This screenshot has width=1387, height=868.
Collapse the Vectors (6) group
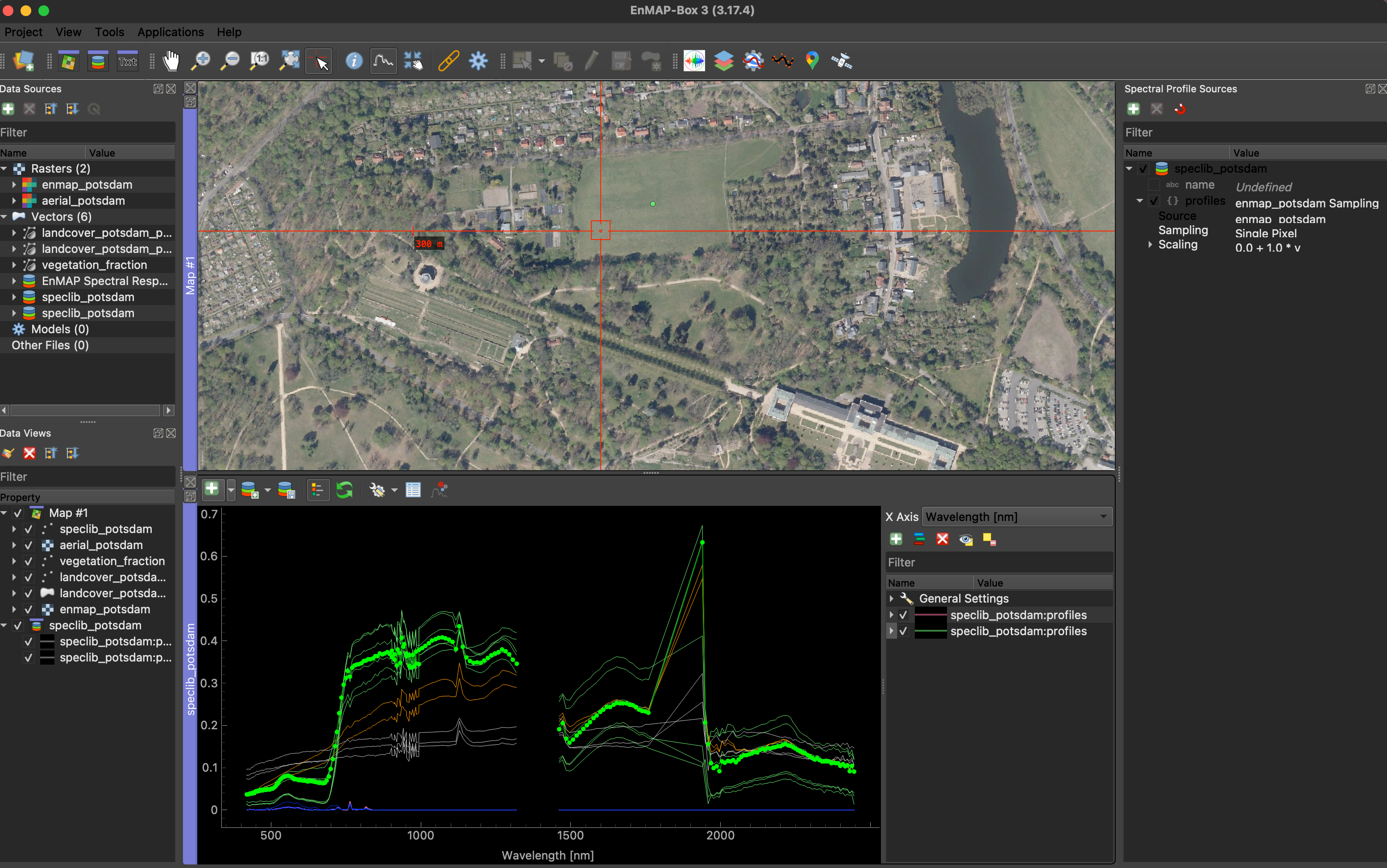[4, 216]
